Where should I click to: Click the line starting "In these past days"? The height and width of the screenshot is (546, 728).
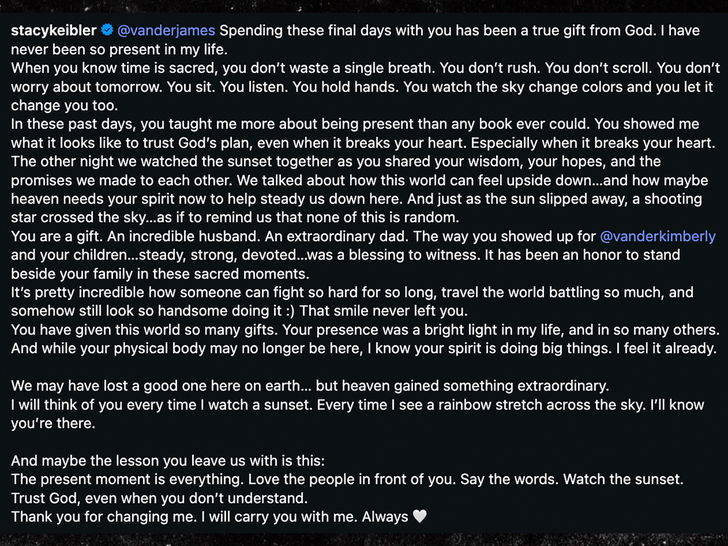tap(300, 124)
